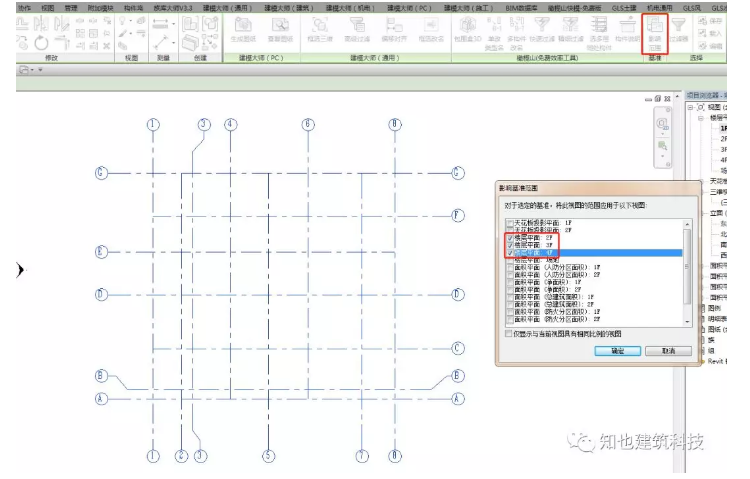
Task: Open the quick access toolbar dropdown arrow
Action: click(x=40, y=70)
